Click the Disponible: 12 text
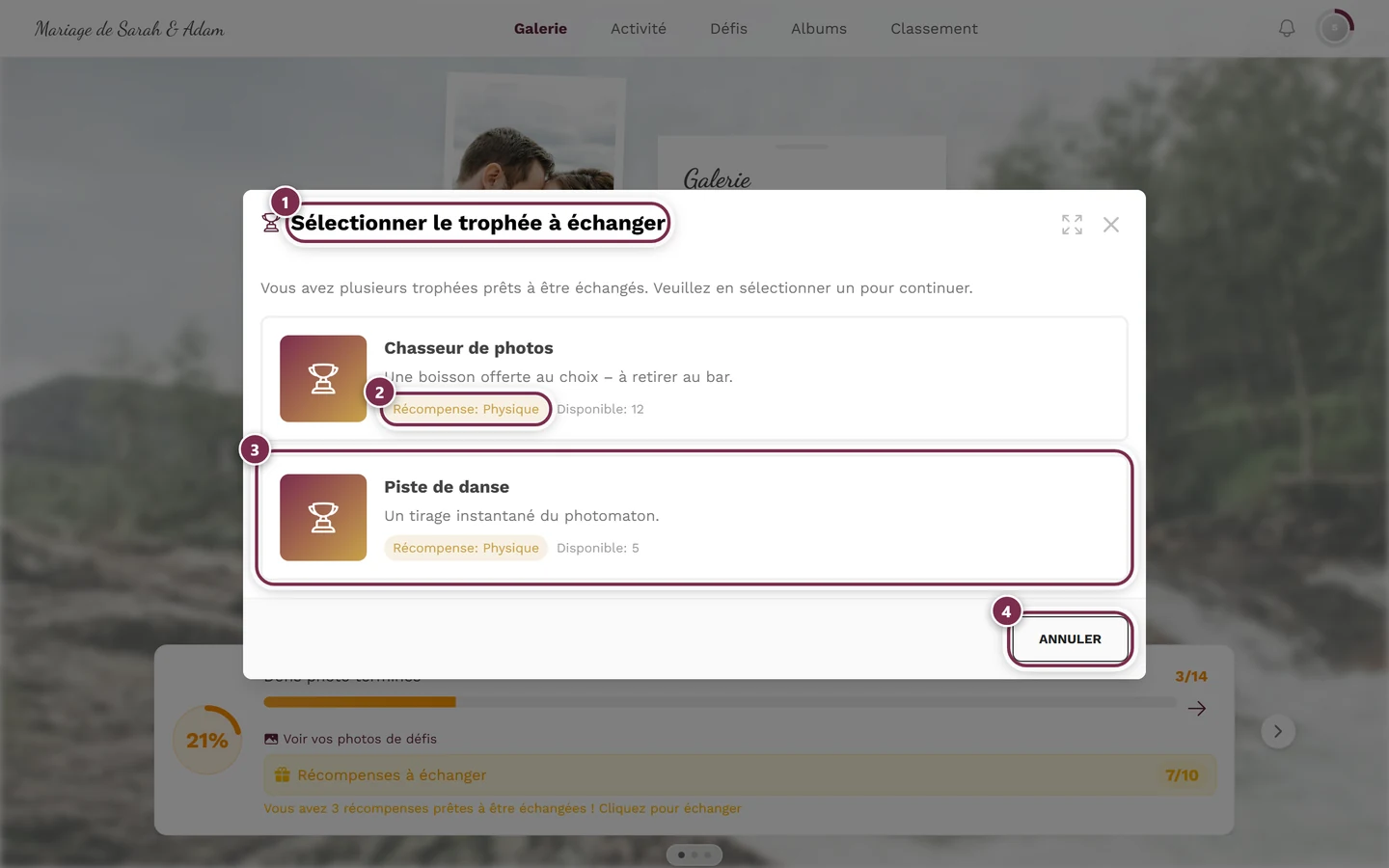This screenshot has width=1389, height=868. click(600, 409)
